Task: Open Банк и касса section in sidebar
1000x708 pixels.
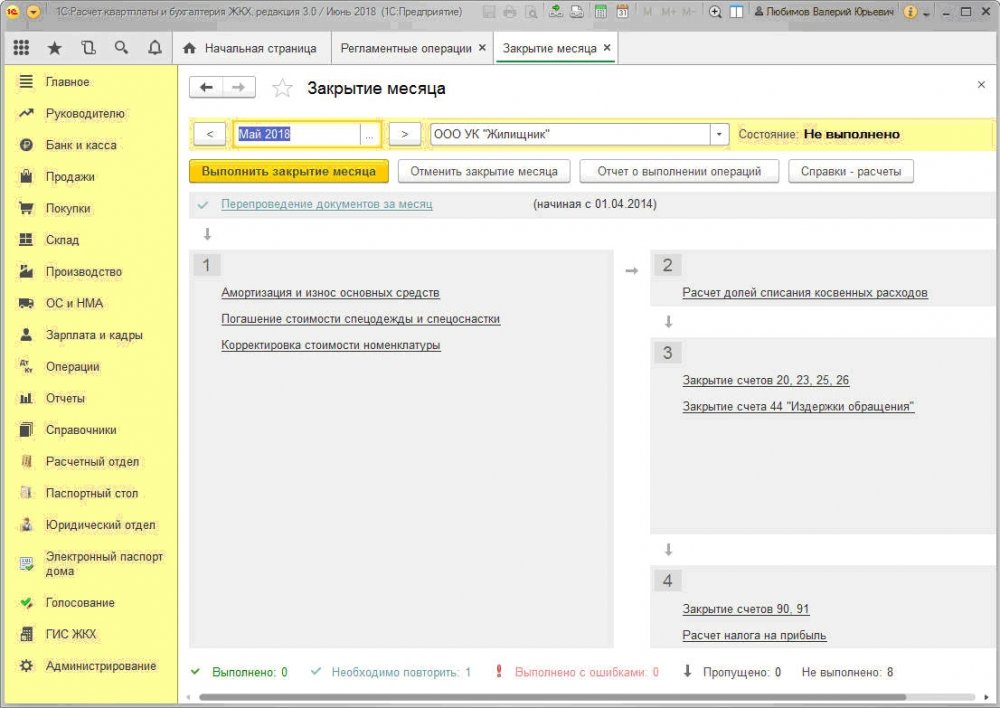Action: pos(81,145)
